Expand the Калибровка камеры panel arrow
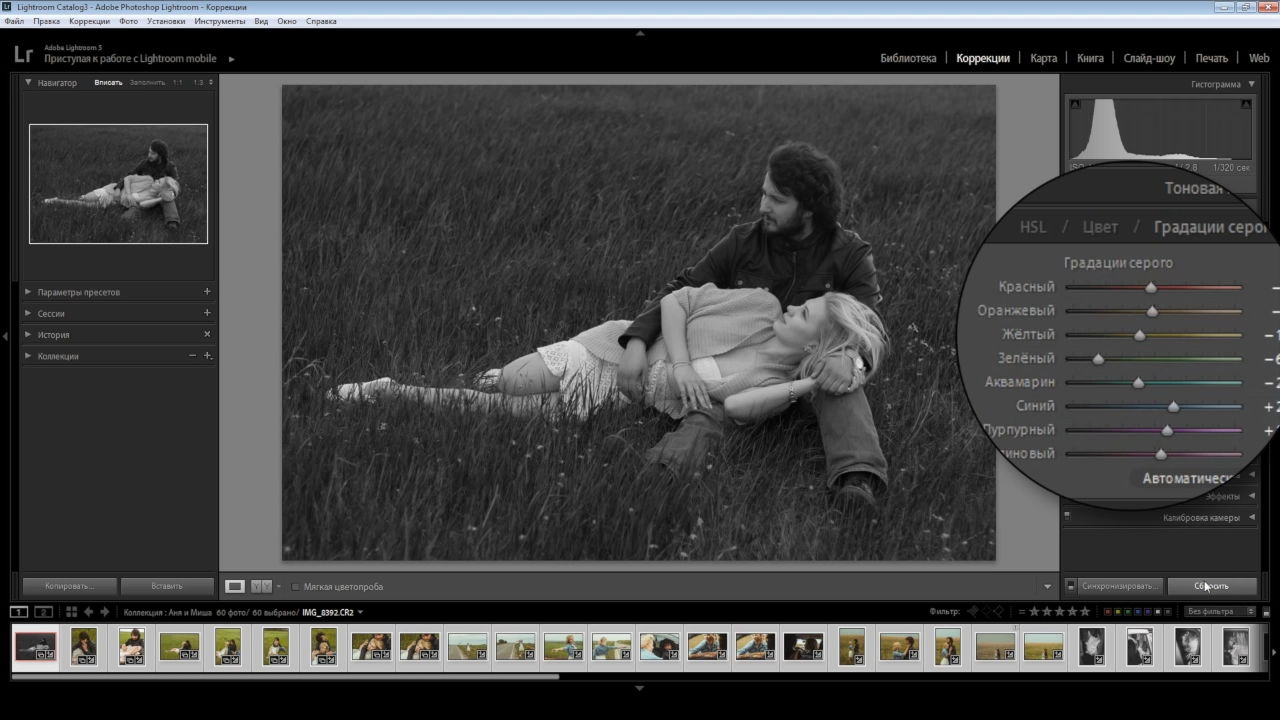This screenshot has width=1280, height=720. [1251, 517]
